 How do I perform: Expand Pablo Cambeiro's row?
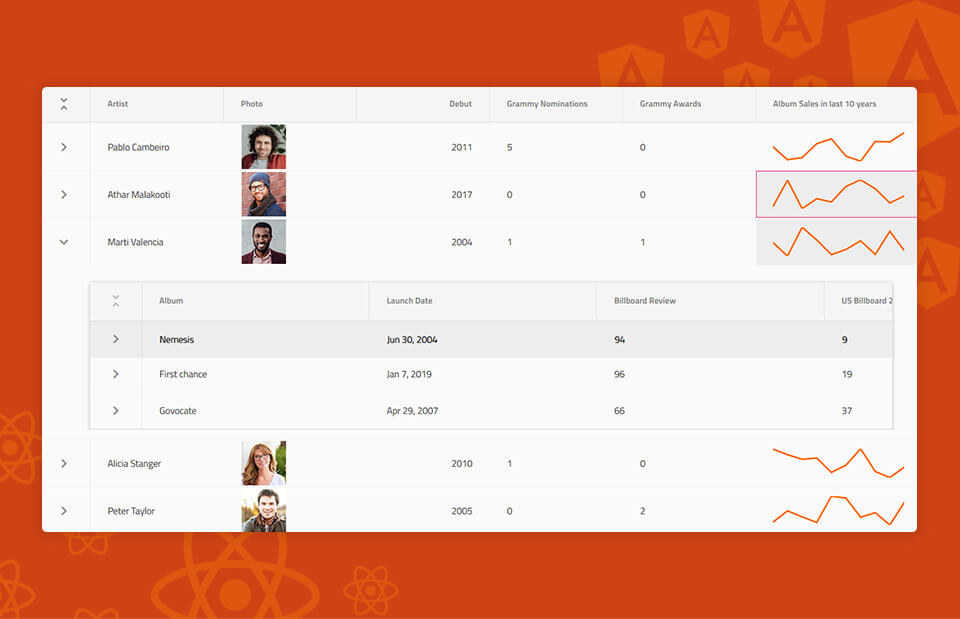[x=64, y=146]
